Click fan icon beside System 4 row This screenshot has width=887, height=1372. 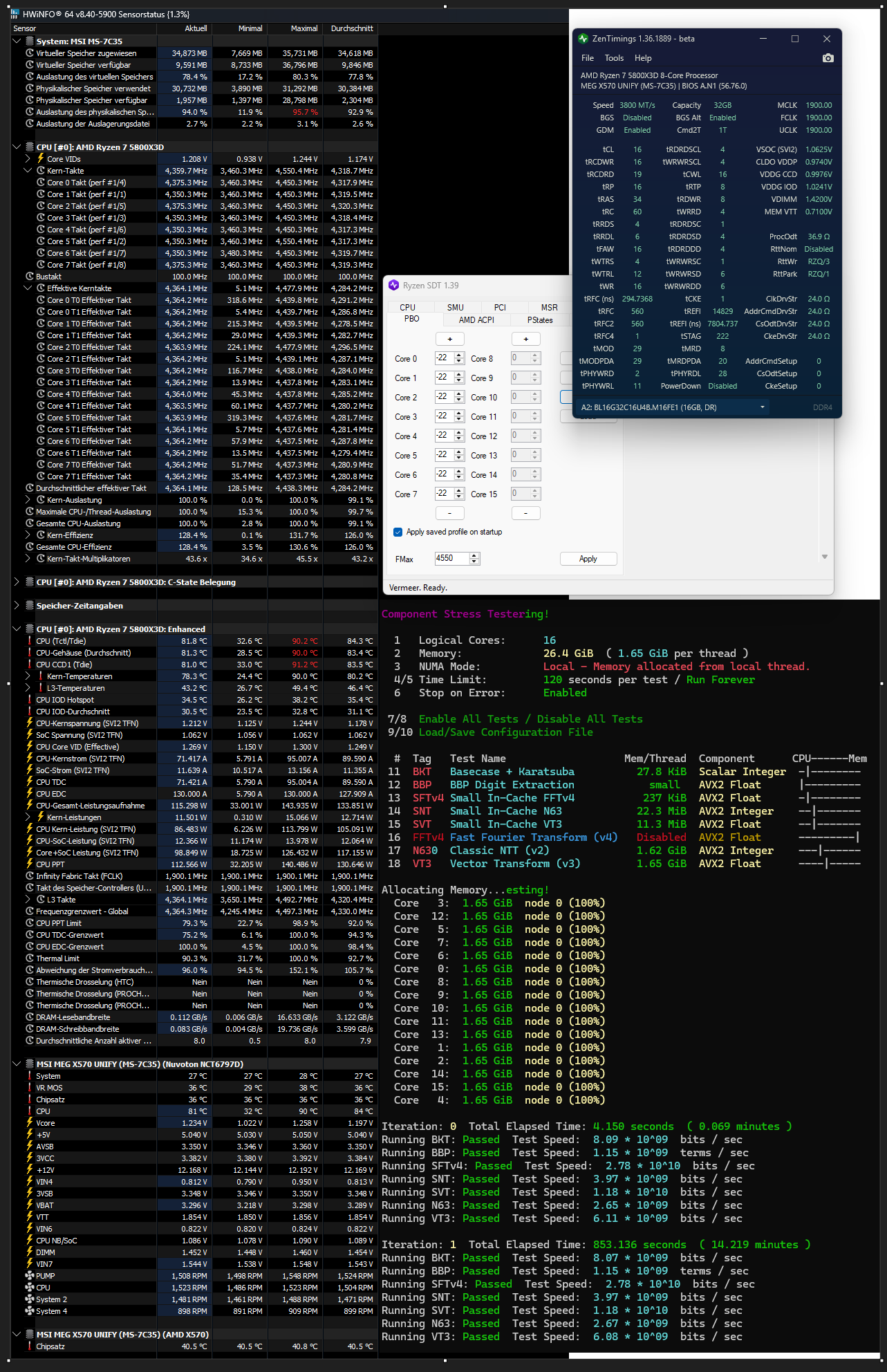(x=30, y=1311)
